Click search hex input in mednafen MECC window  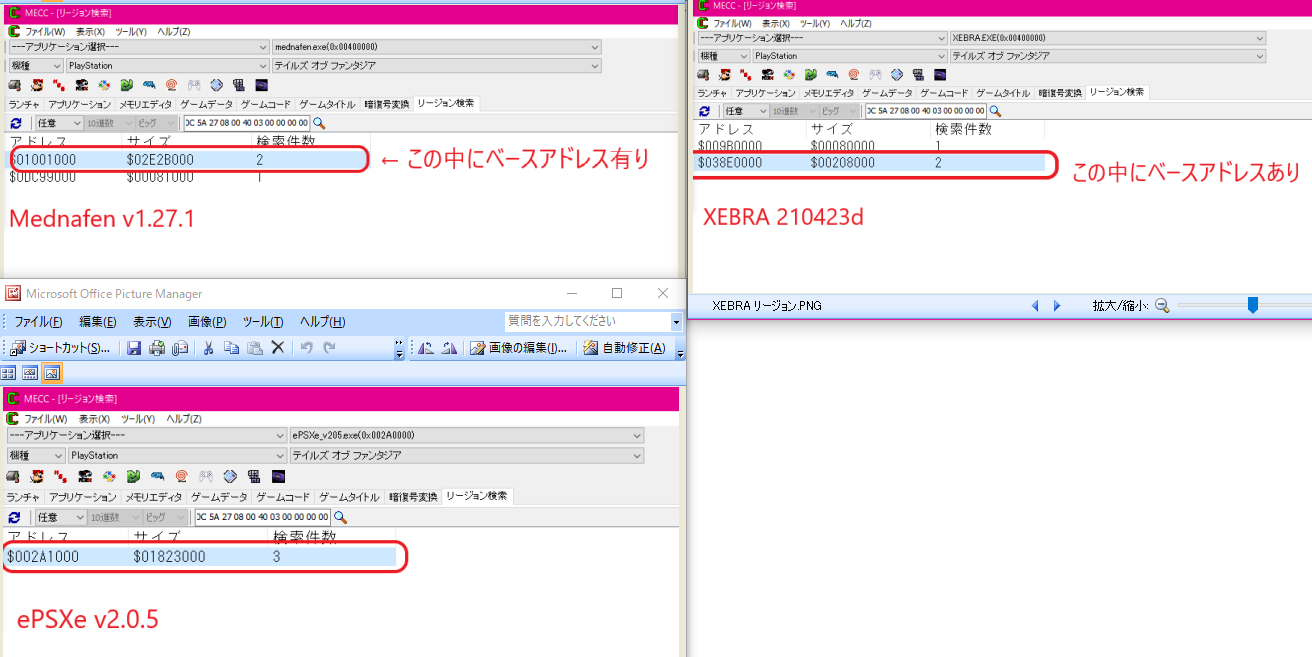tap(247, 123)
